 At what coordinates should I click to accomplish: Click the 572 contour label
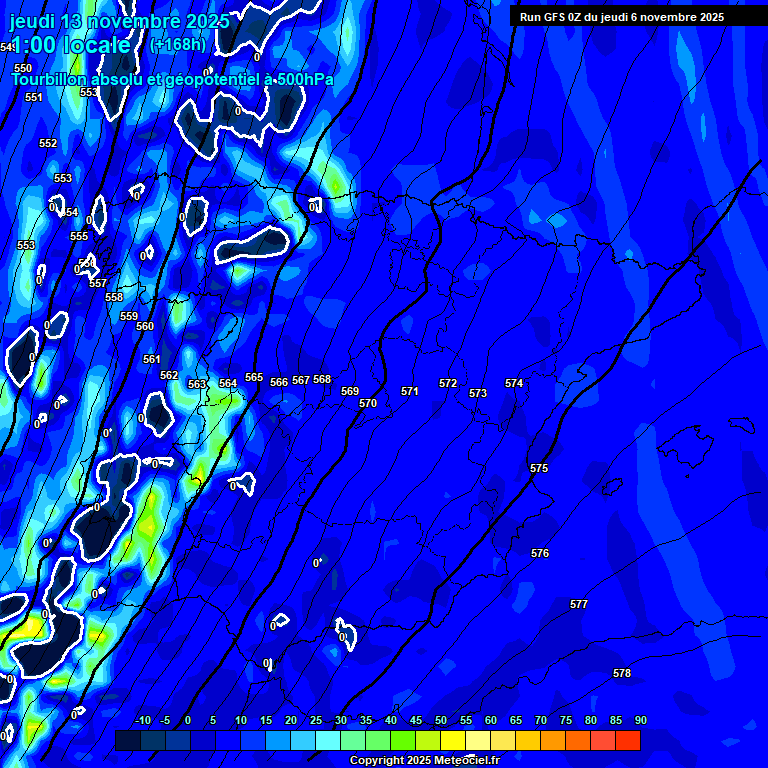coord(448,383)
